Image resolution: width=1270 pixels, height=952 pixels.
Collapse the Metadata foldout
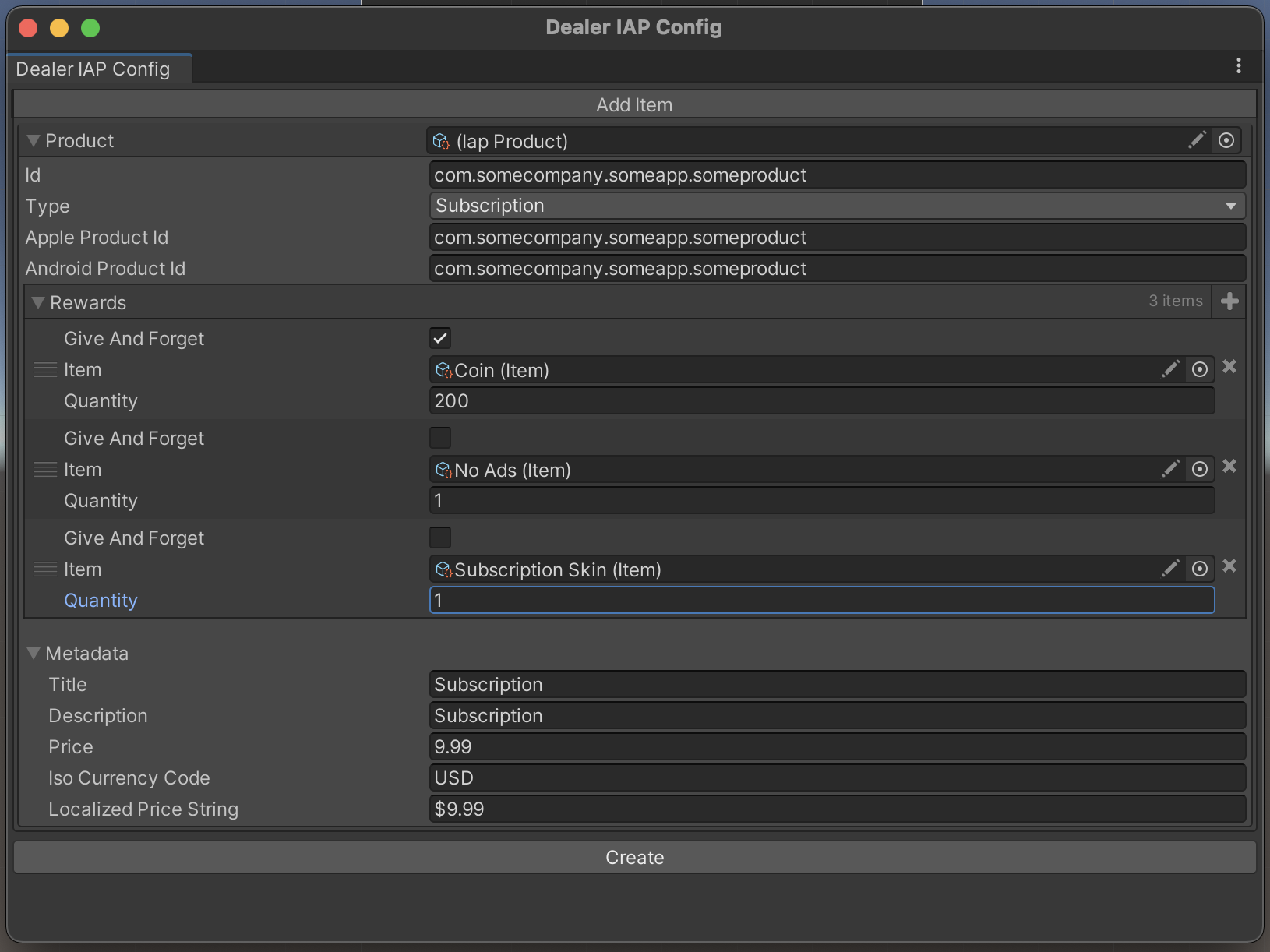point(33,653)
